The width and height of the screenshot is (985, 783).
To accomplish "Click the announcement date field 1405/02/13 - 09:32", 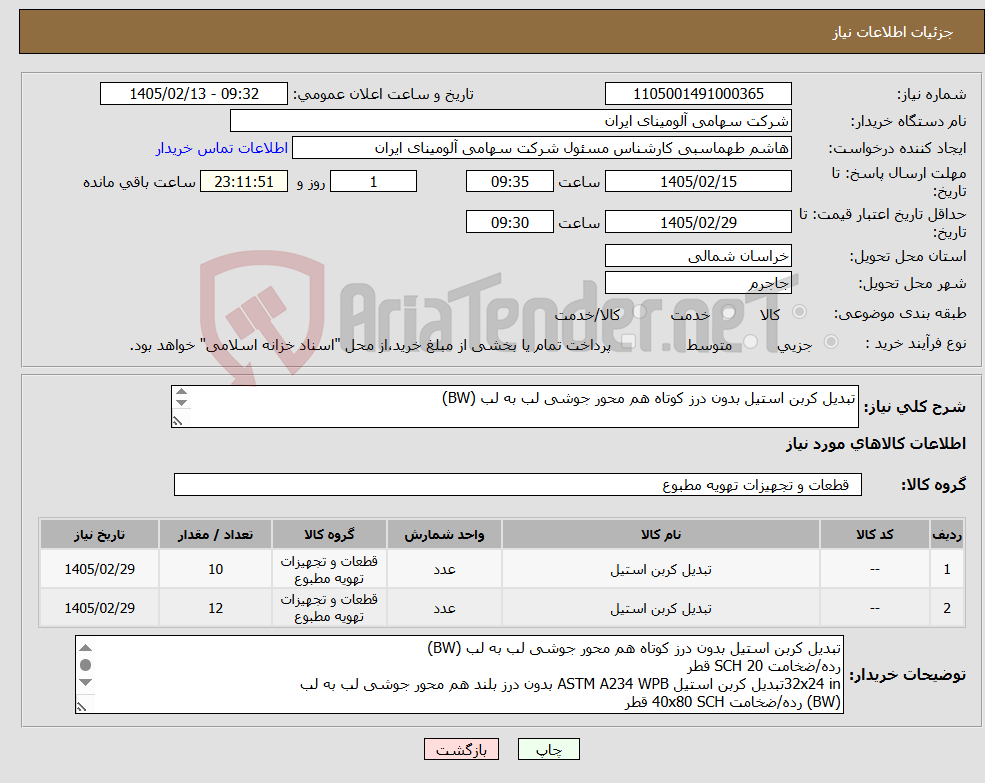I will pyautogui.click(x=193, y=94).
